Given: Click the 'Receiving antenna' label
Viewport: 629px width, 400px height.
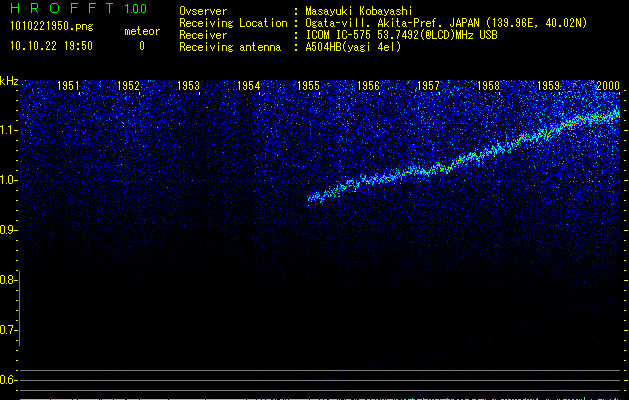Looking at the screenshot, I should click(x=230, y=47).
